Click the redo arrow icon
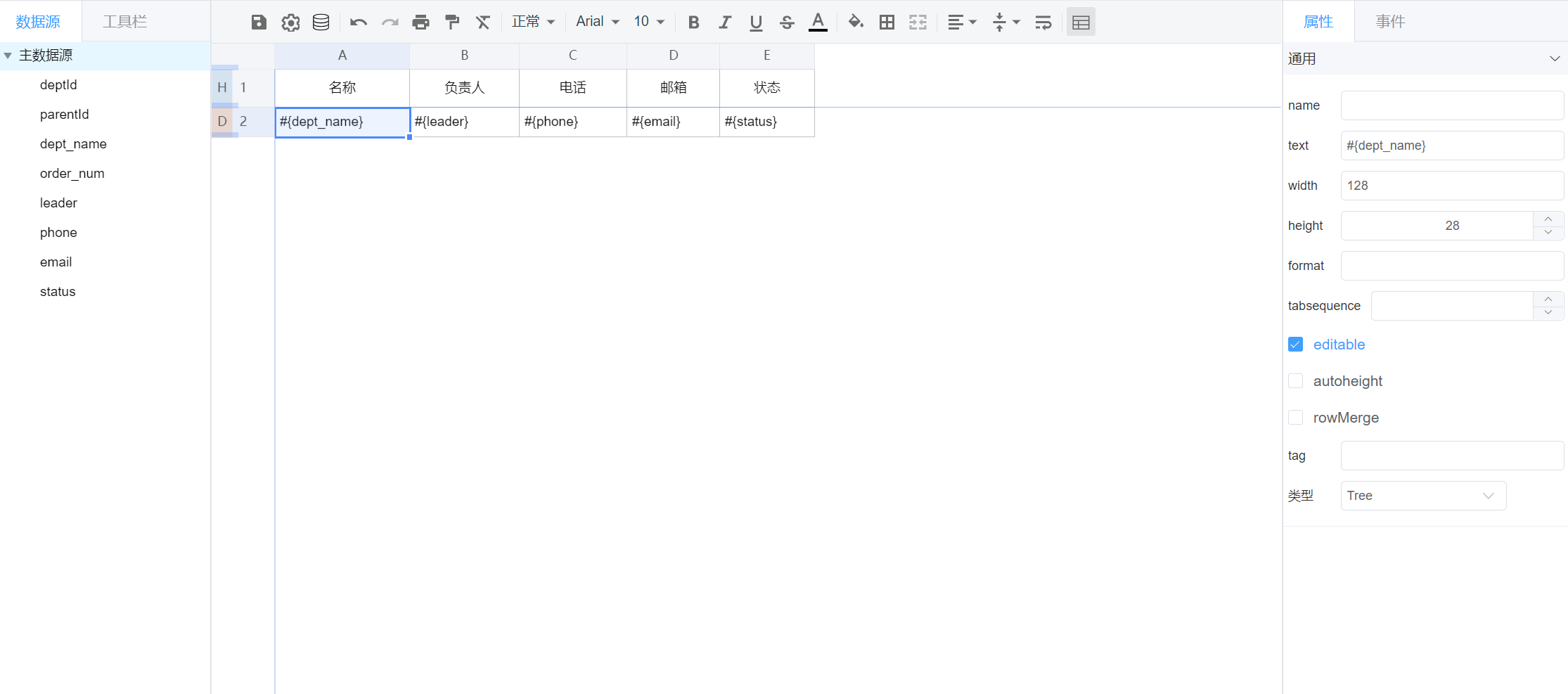This screenshot has width=1568, height=694. [x=390, y=22]
